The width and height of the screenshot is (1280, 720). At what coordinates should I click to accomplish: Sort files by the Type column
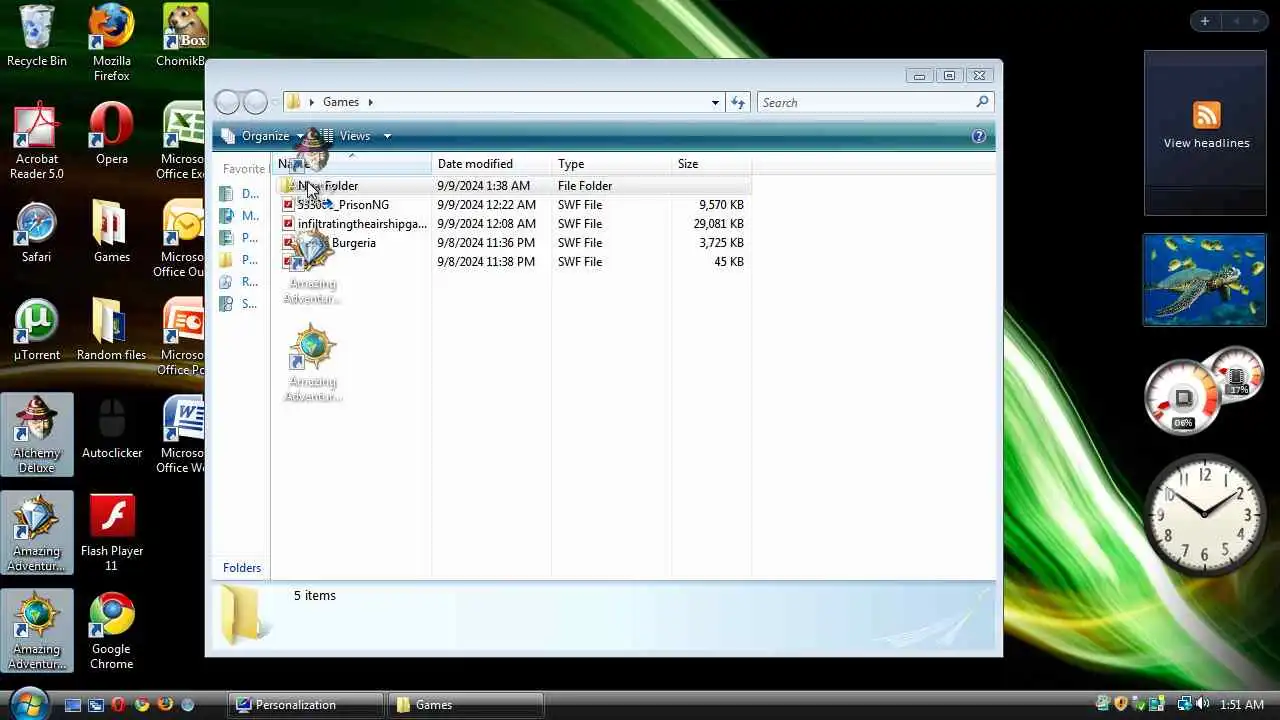(x=611, y=164)
